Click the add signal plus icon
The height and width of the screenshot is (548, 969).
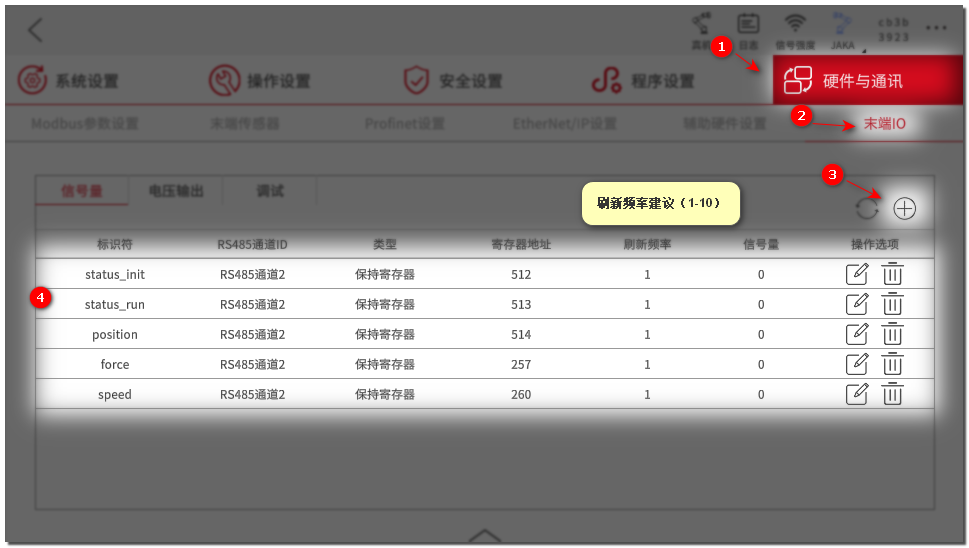pos(905,209)
